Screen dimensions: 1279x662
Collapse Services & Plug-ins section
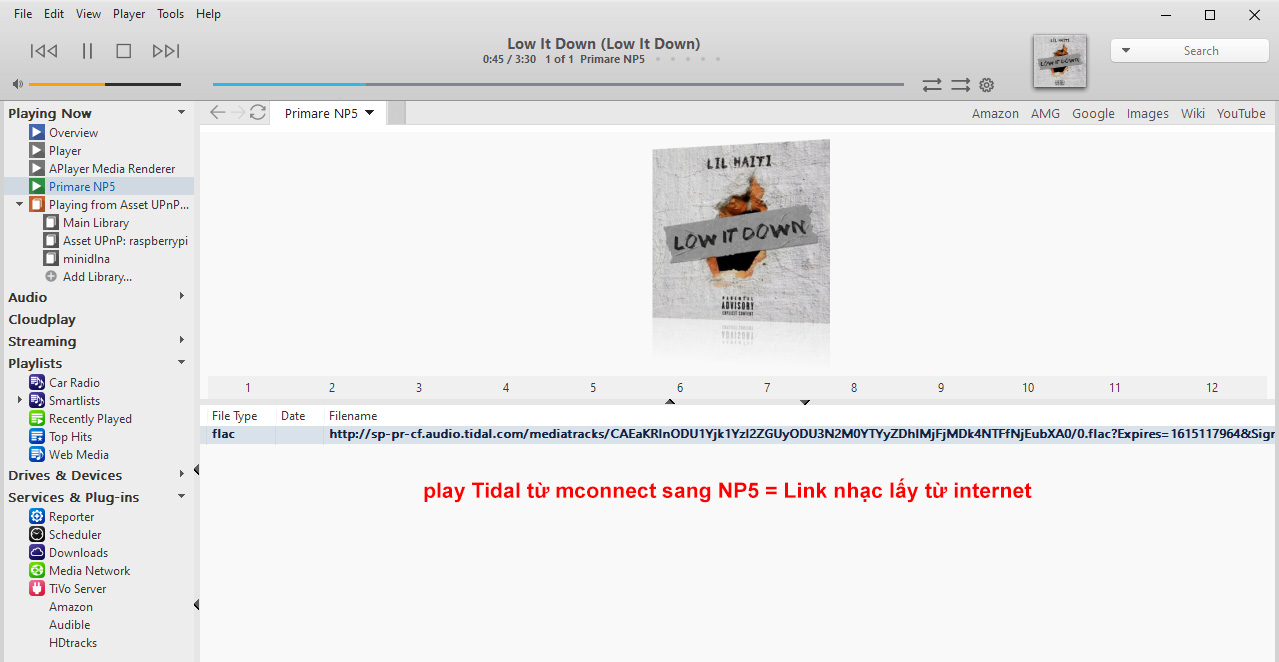click(x=181, y=496)
